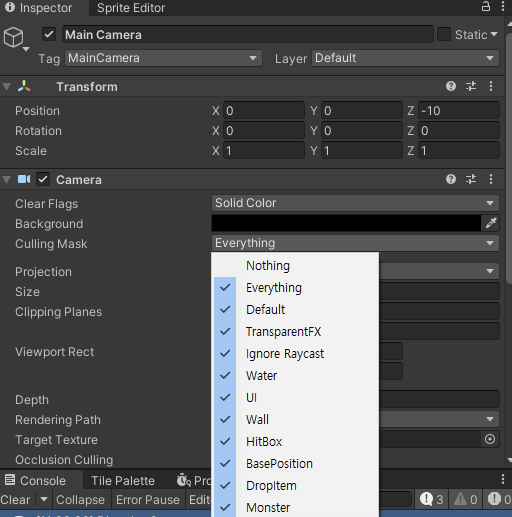Toggle console info messages count
512x517 pixels.
click(431, 499)
